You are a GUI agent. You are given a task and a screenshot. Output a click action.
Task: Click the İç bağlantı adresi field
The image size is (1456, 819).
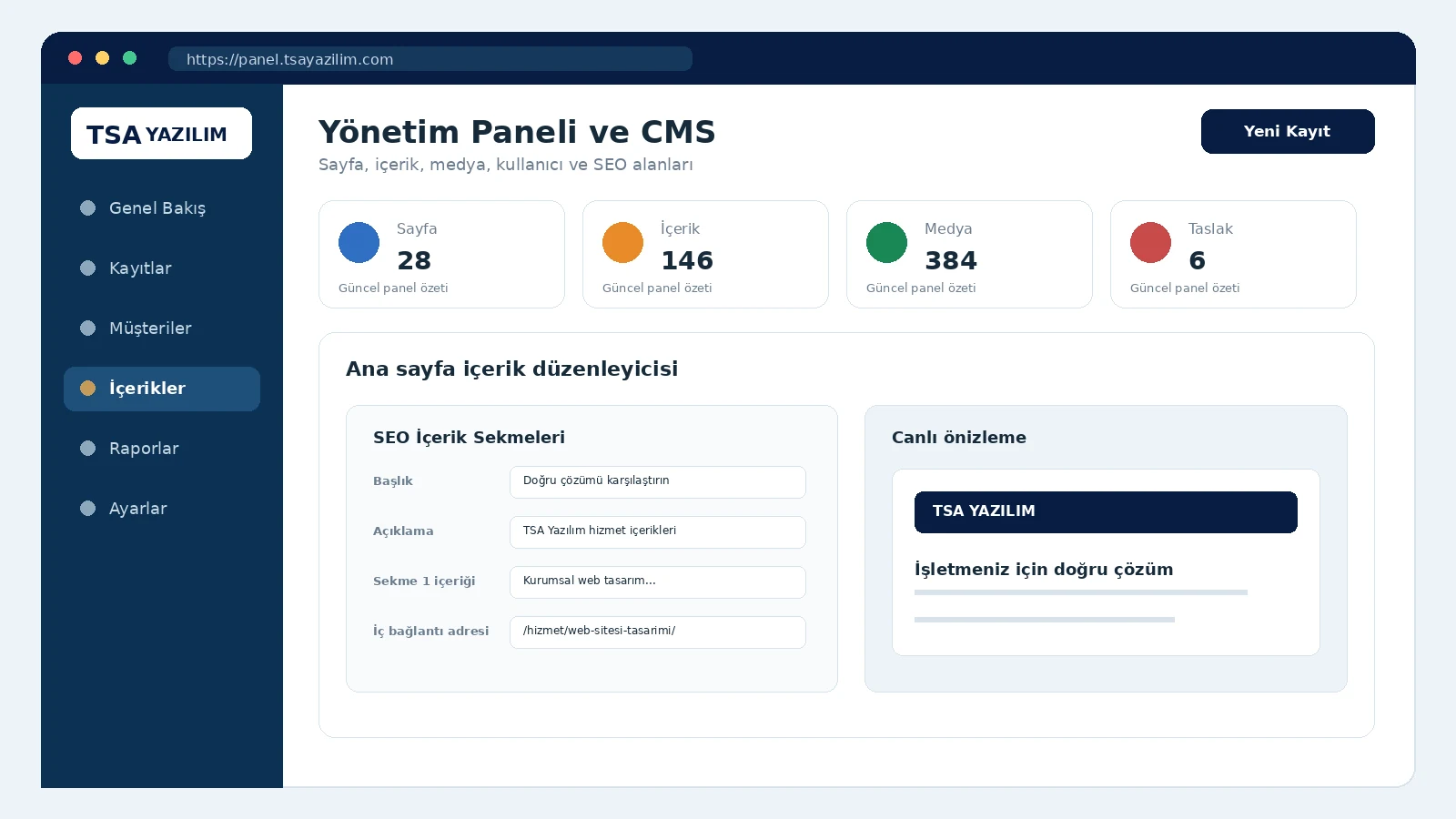pyautogui.click(x=658, y=632)
